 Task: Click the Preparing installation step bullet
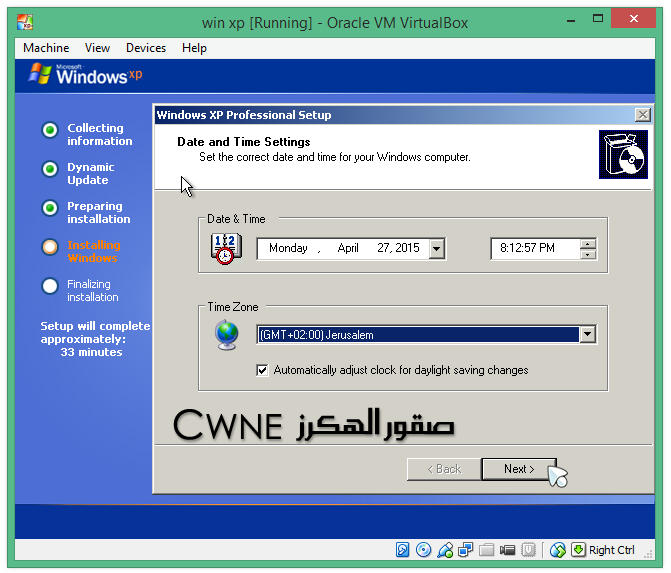pyautogui.click(x=50, y=208)
